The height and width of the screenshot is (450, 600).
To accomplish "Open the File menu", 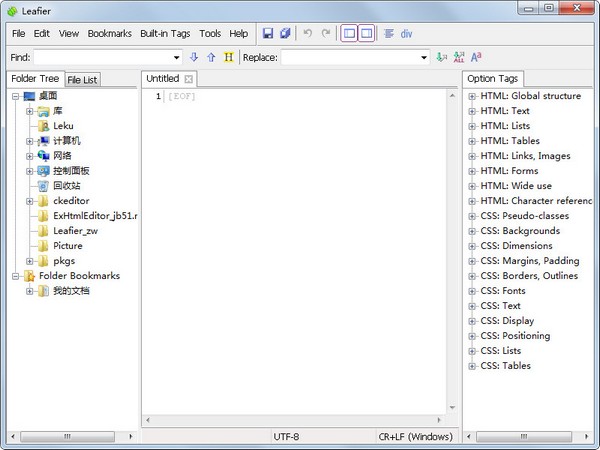I will click(x=18, y=34).
